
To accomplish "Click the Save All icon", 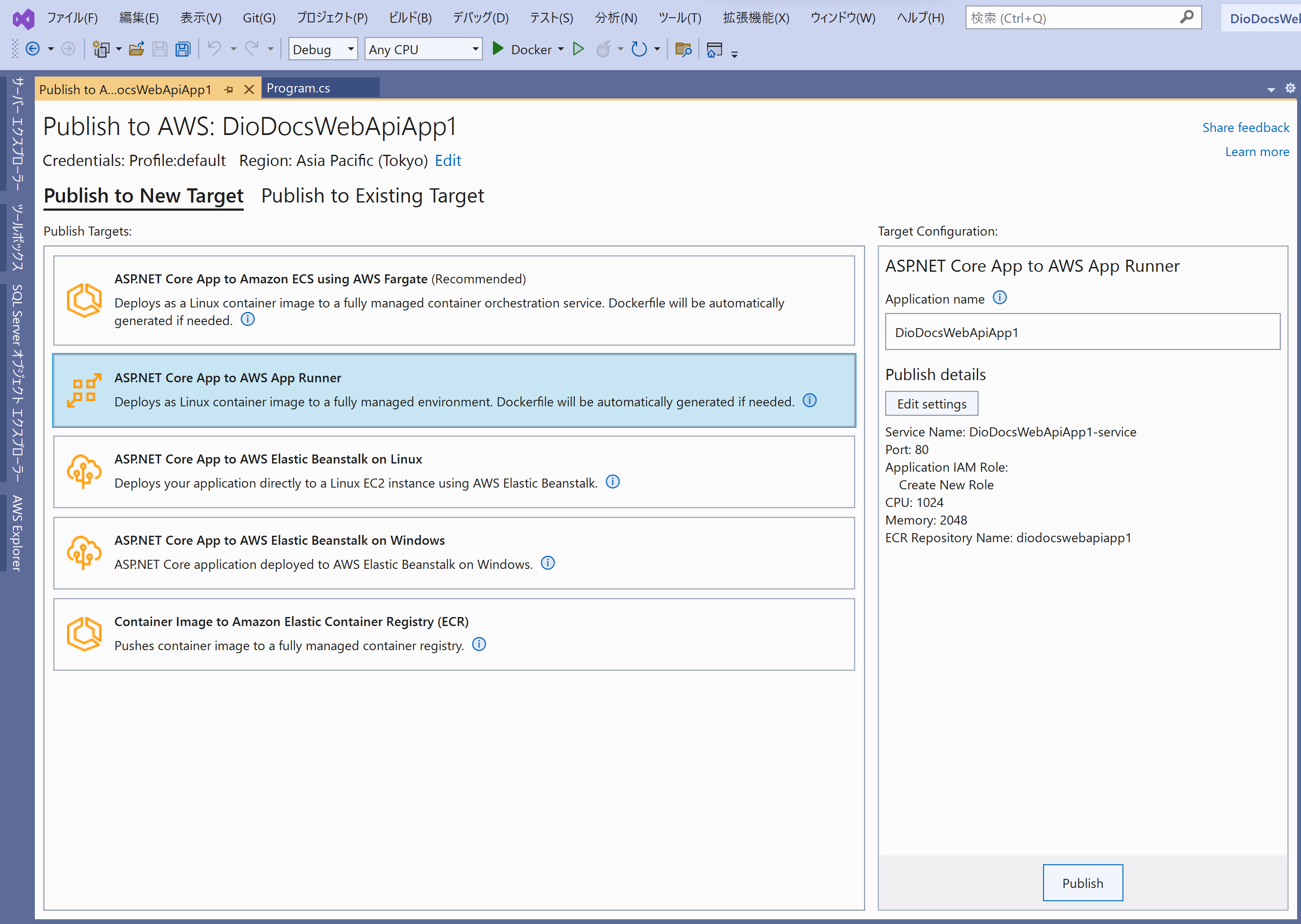I will (x=183, y=49).
